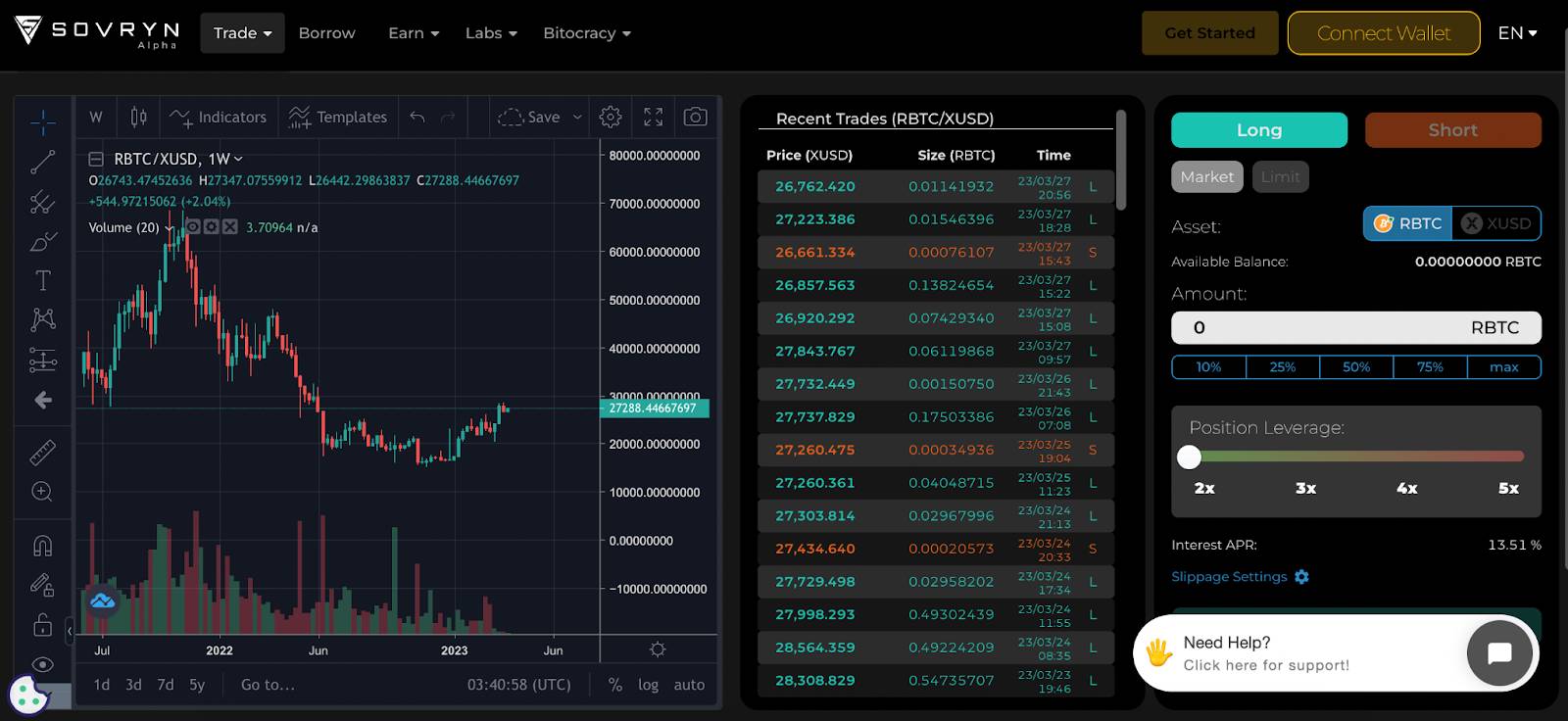This screenshot has width=1568, height=721.
Task: Select the text annotation tool
Action: (x=42, y=281)
